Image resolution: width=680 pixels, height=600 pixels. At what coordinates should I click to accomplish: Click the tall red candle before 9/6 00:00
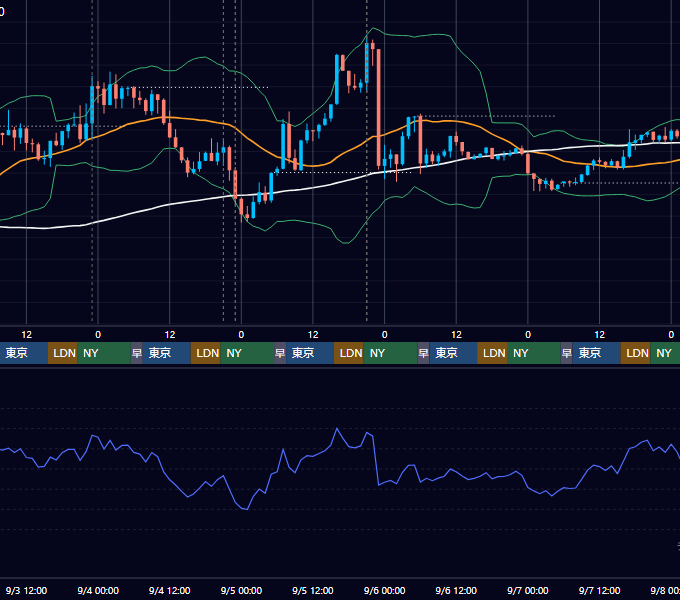click(379, 108)
